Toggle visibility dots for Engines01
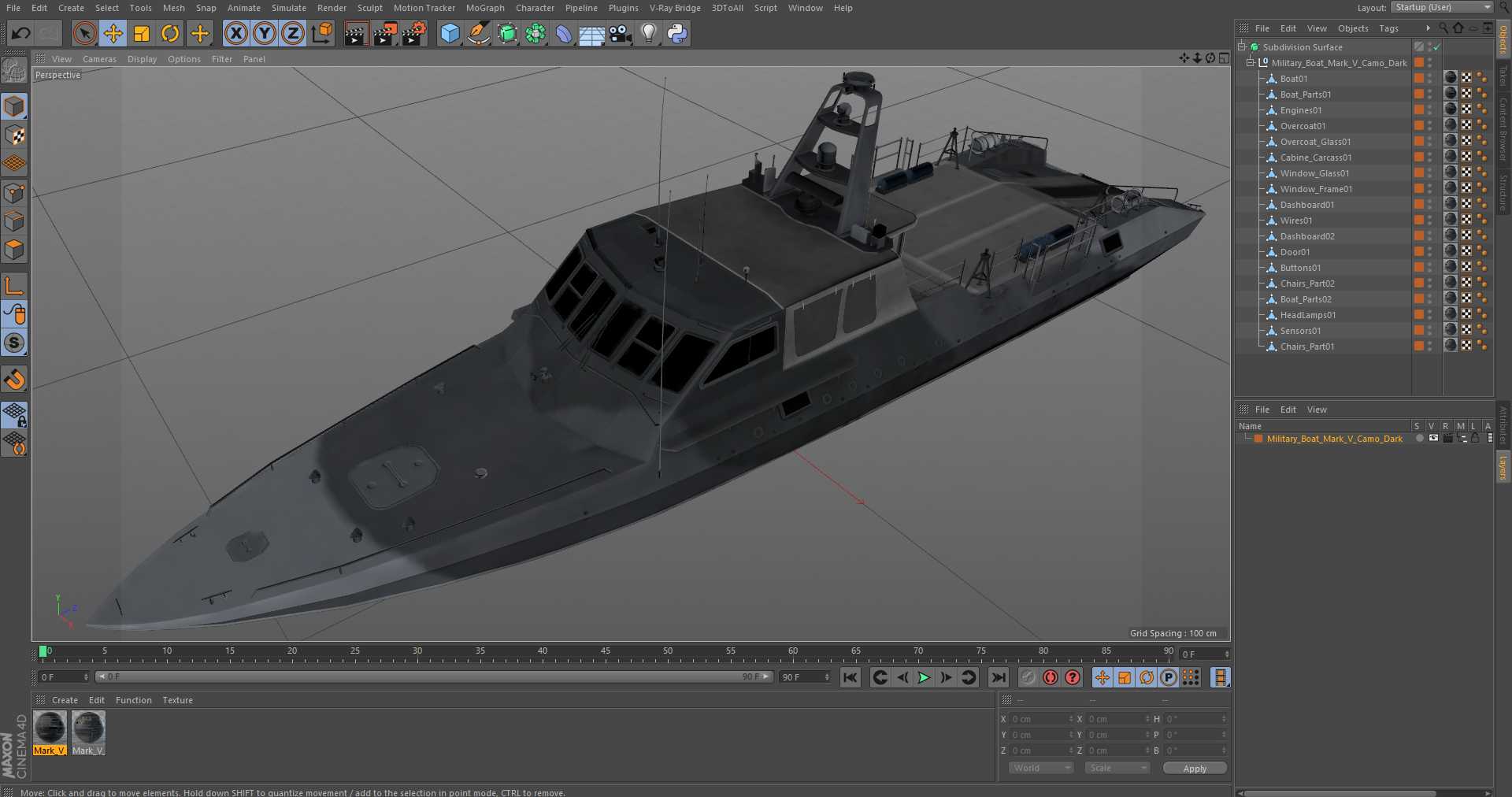 (x=1431, y=109)
